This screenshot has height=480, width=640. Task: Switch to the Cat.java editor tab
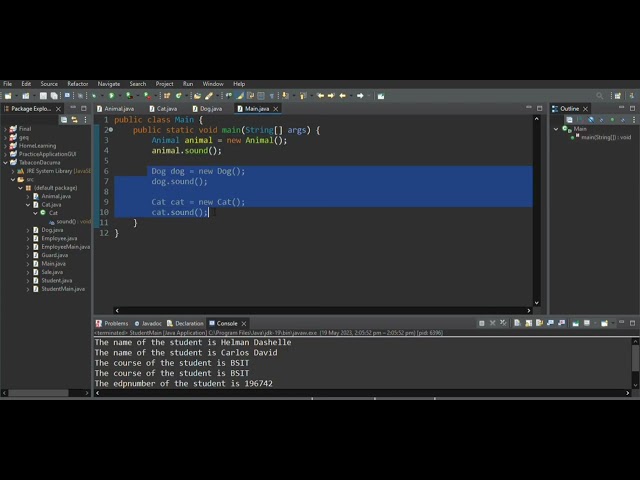pyautogui.click(x=163, y=109)
